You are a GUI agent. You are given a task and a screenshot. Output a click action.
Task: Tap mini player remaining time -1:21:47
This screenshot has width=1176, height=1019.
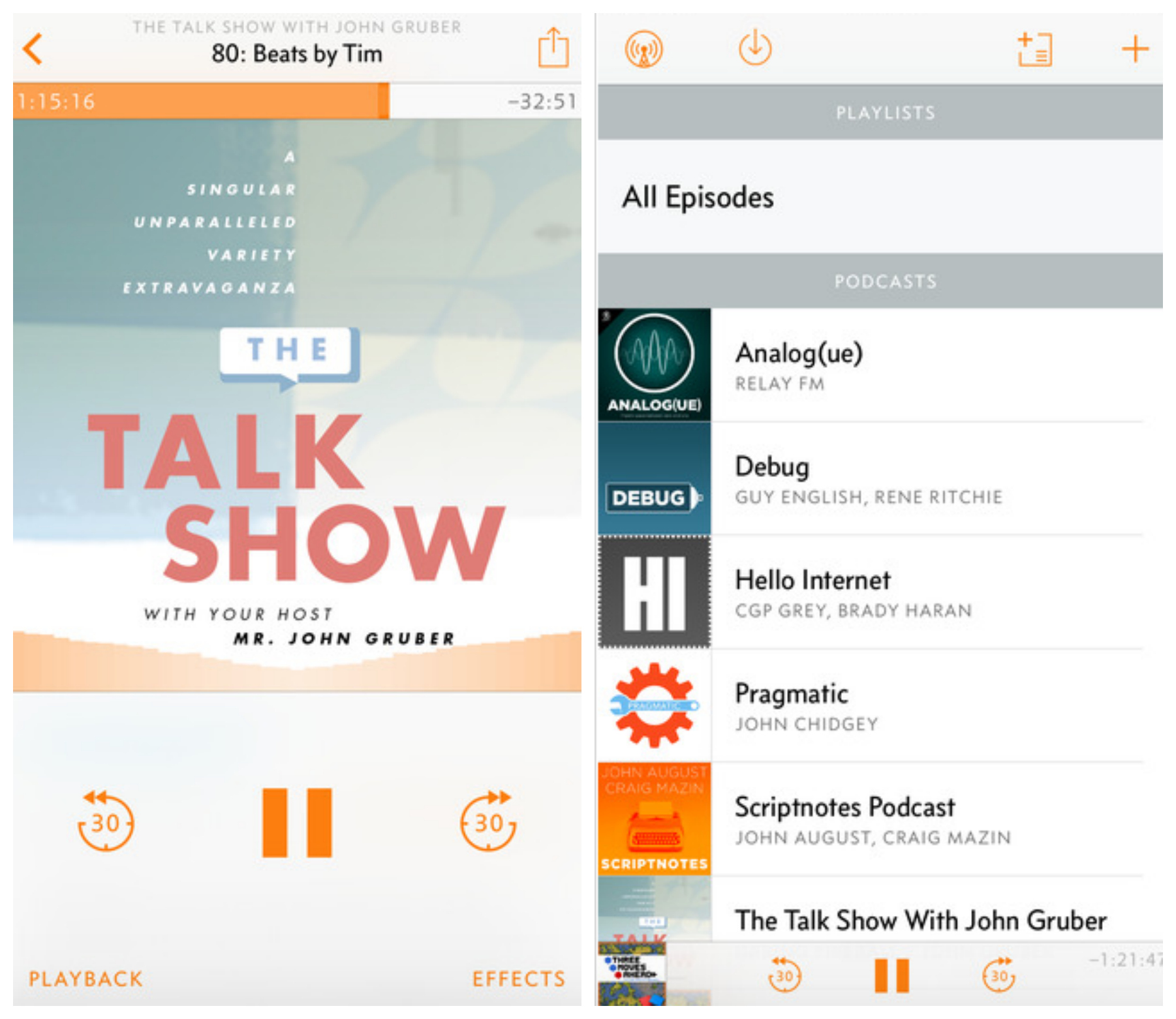[x=1126, y=960]
